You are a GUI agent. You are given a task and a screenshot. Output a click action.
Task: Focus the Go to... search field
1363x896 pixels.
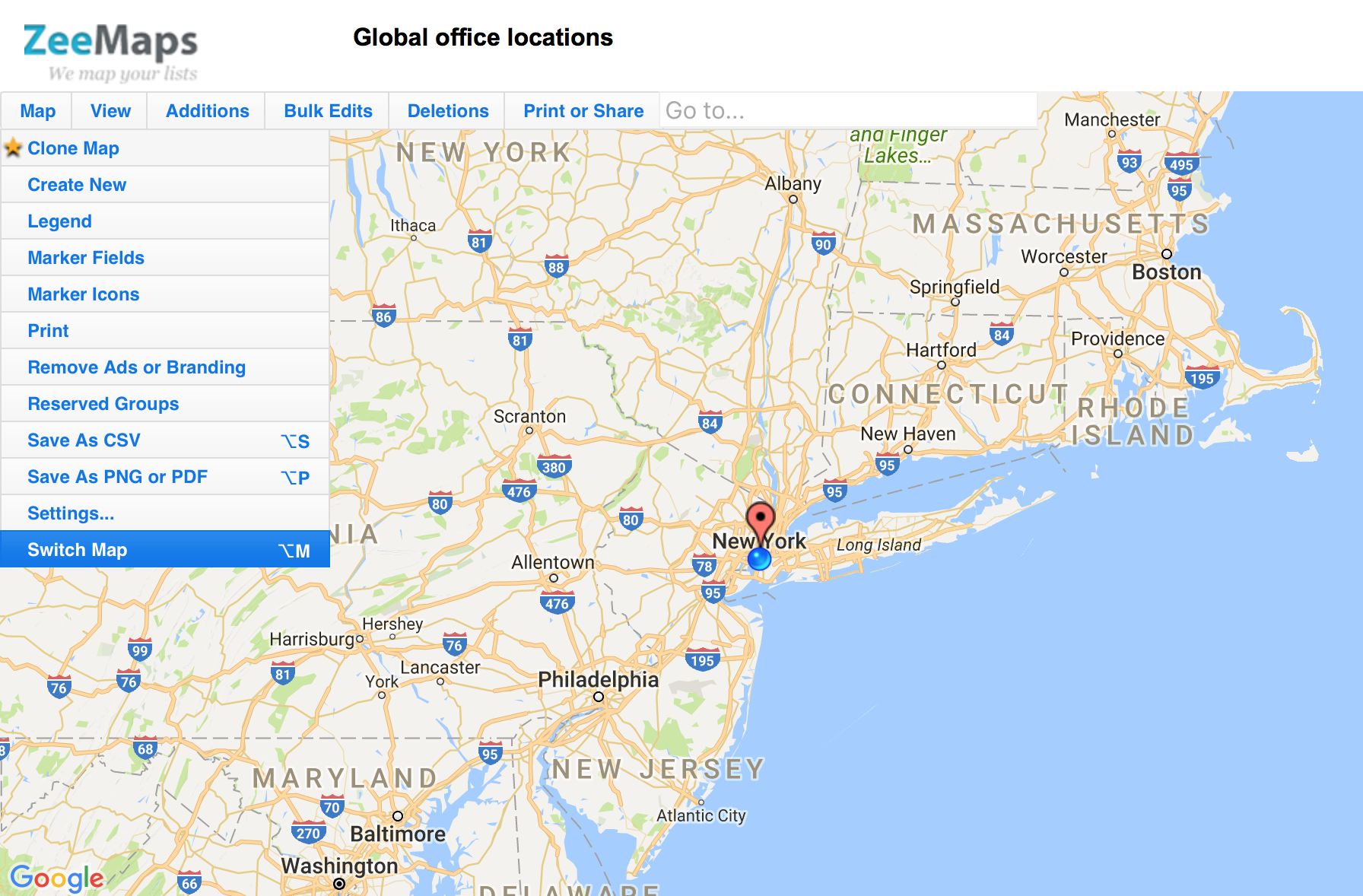[x=848, y=111]
